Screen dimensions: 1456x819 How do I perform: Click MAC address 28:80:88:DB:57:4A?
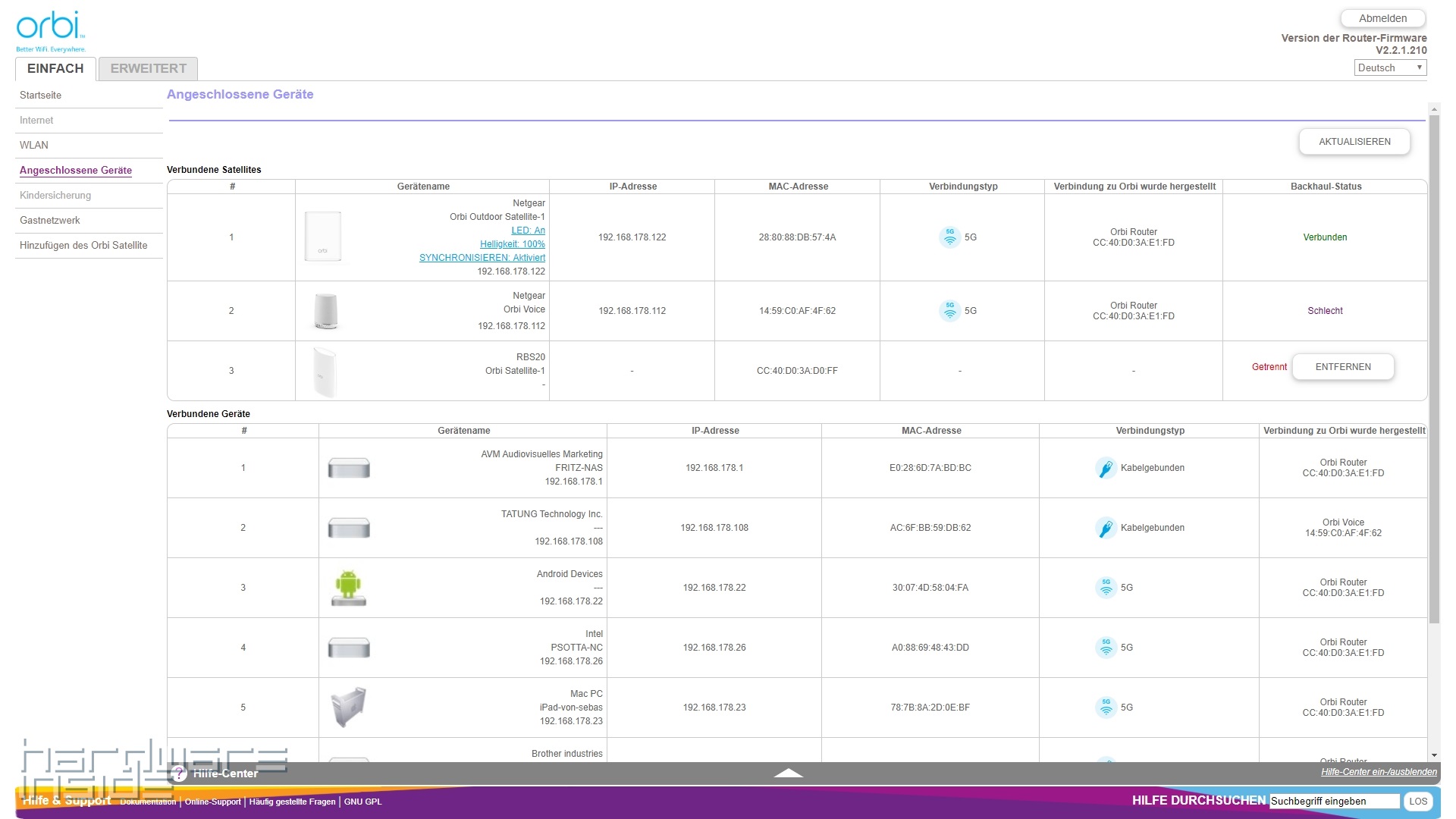[x=797, y=237]
